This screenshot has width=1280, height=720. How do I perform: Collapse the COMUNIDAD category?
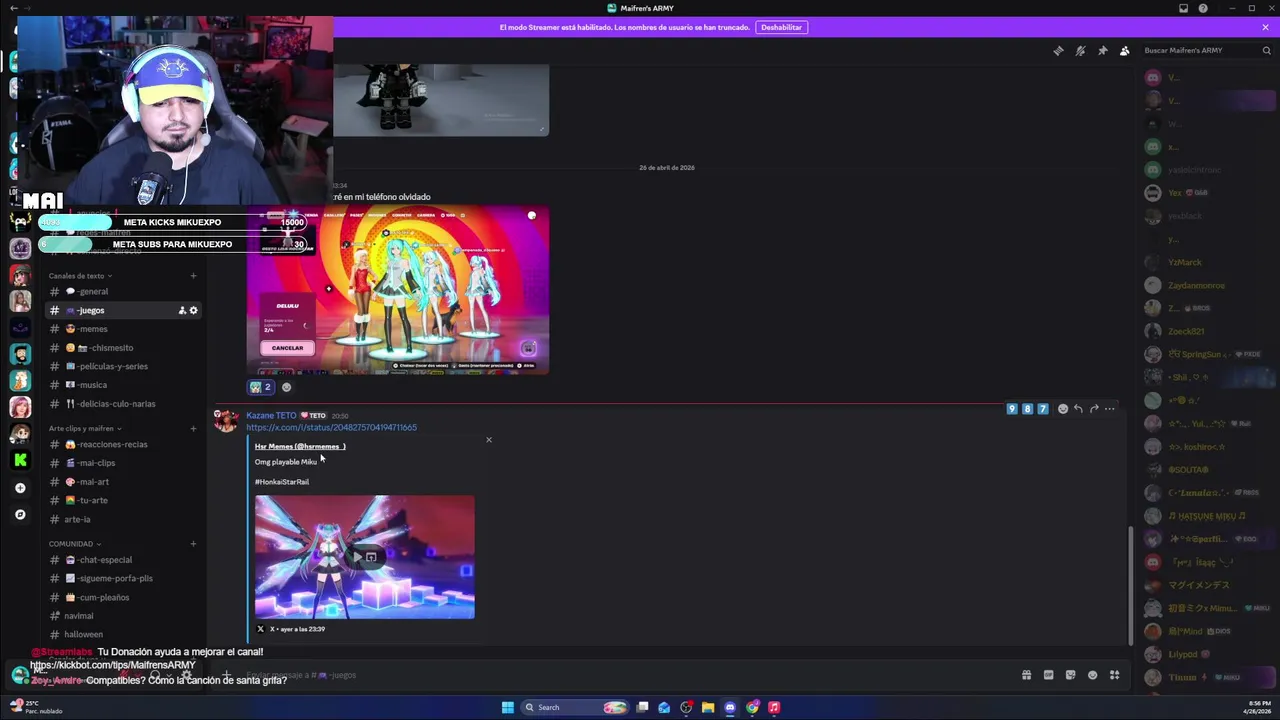74,544
